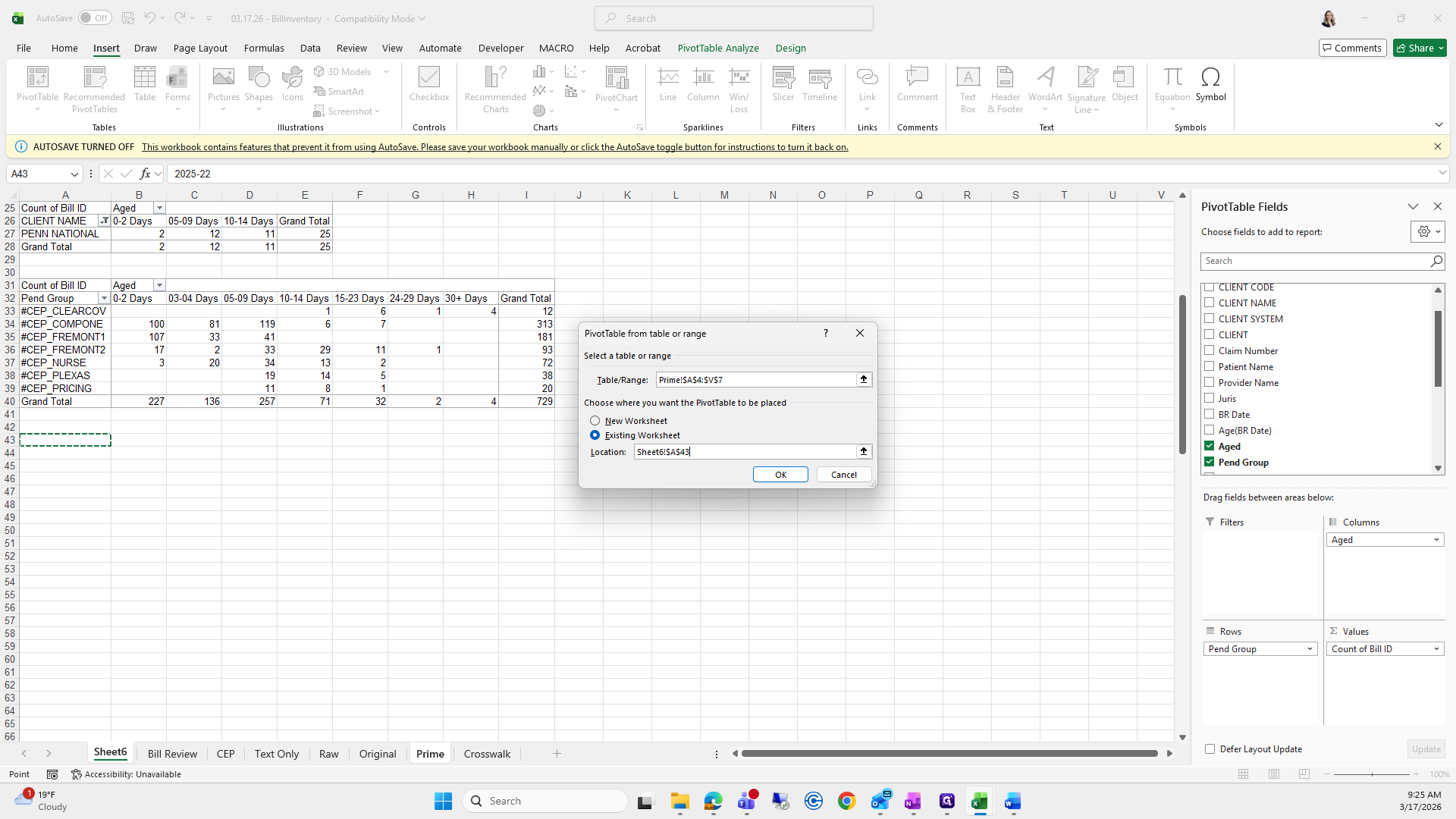Enable the Defer Layout Update checkbox

1210,749
